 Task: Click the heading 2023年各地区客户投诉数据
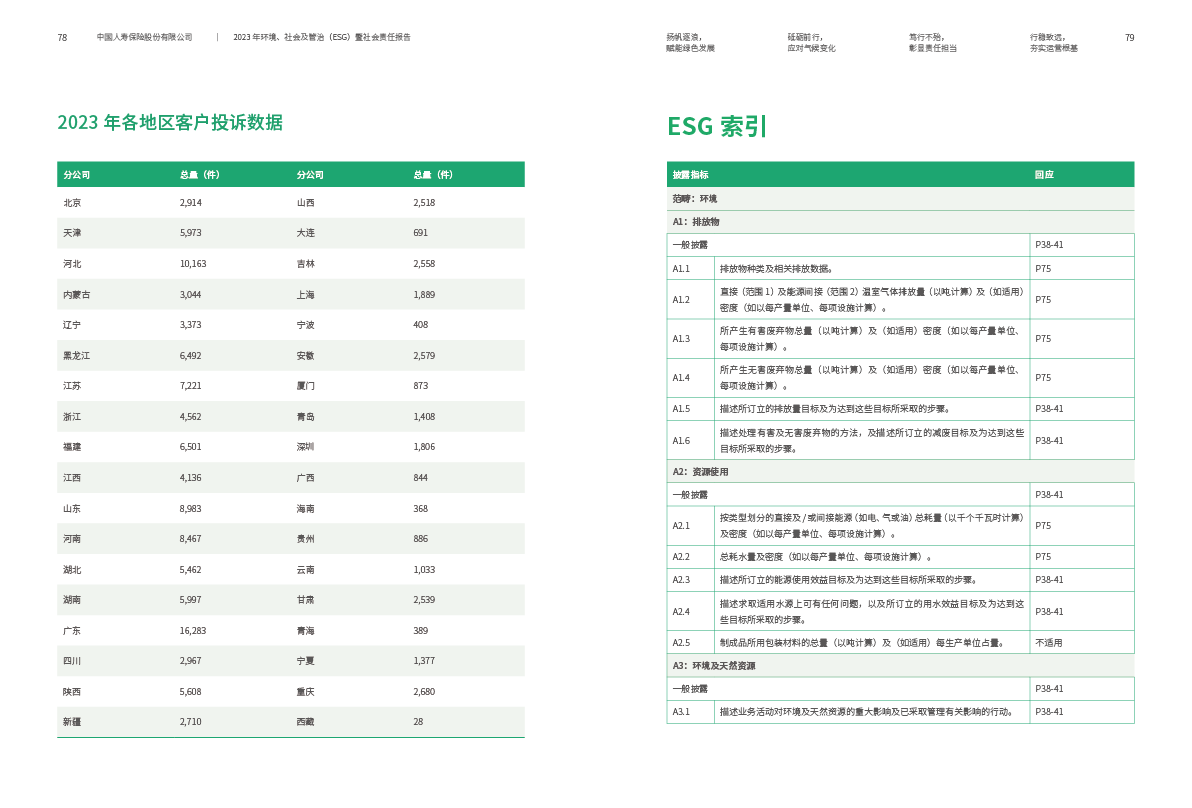(170, 123)
